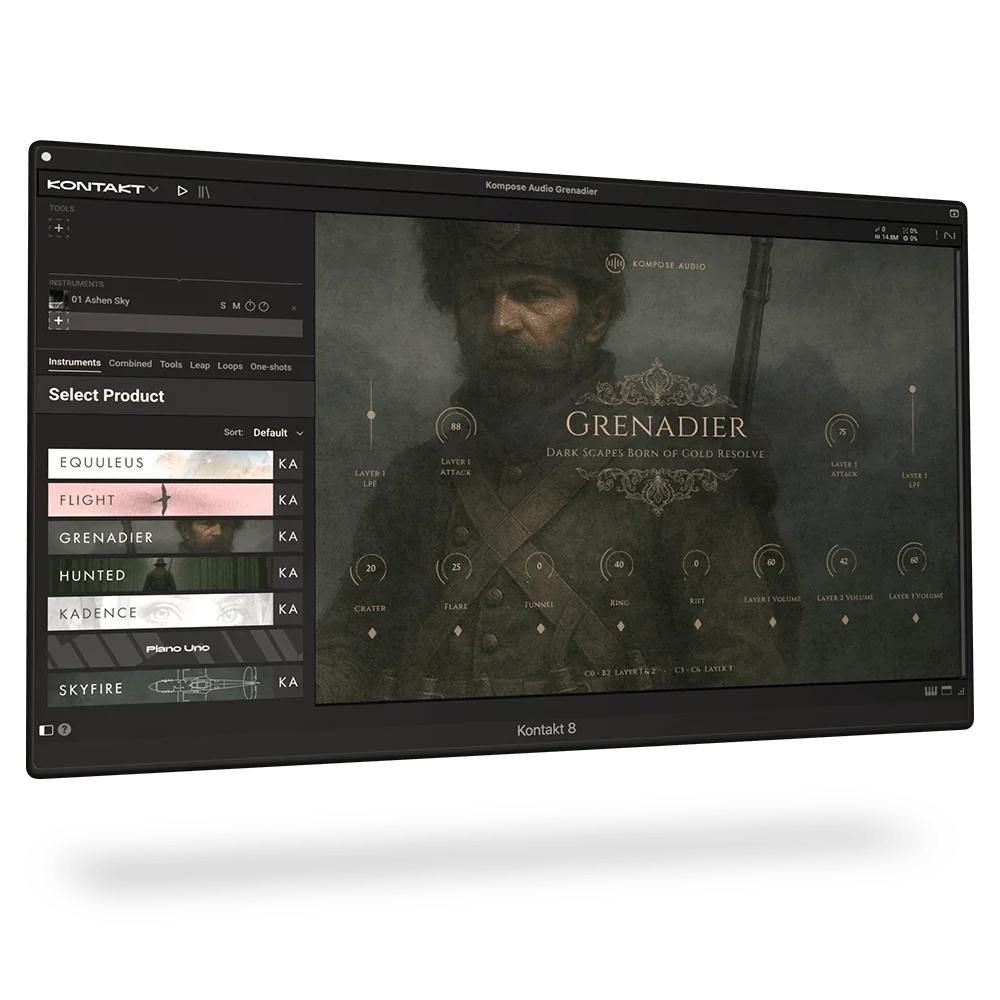Toggle the diamond under Rift

[698, 624]
